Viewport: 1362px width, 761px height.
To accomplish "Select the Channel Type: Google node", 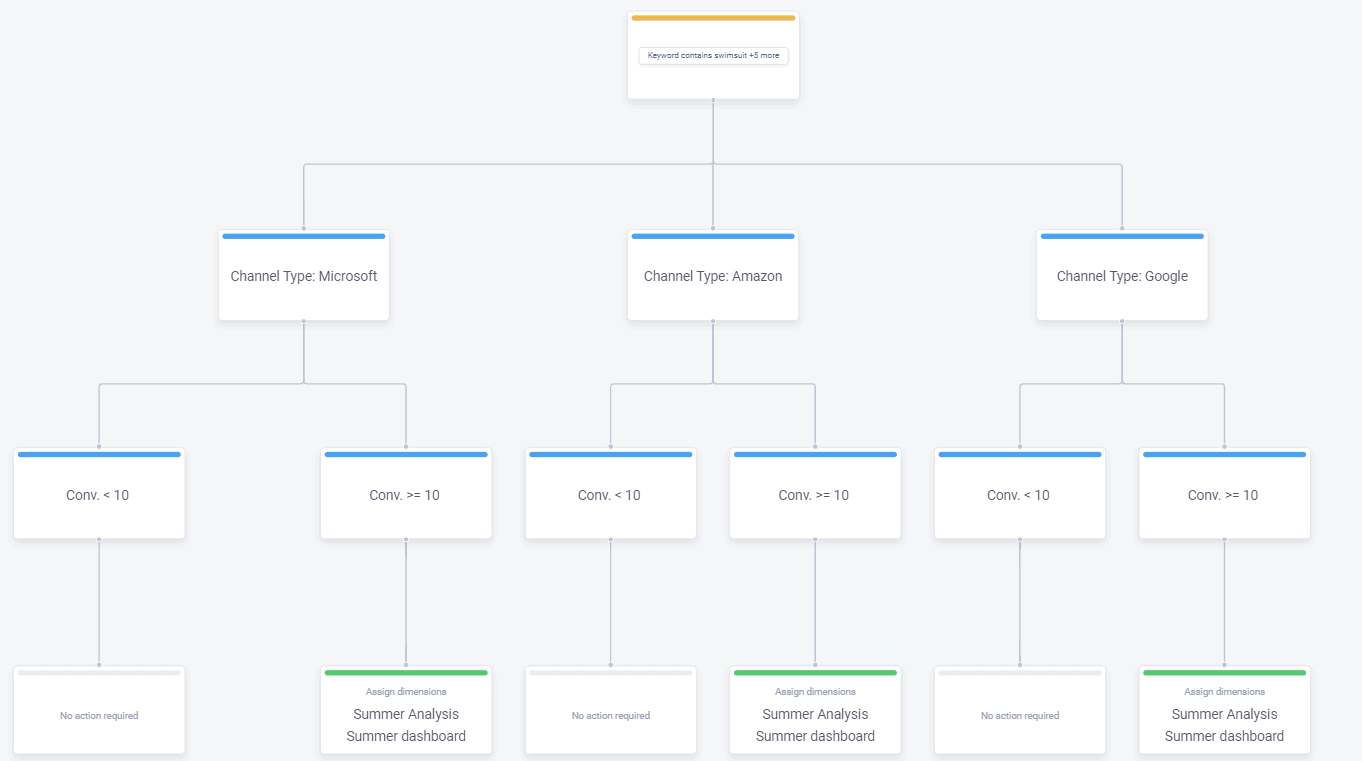I will point(1121,276).
